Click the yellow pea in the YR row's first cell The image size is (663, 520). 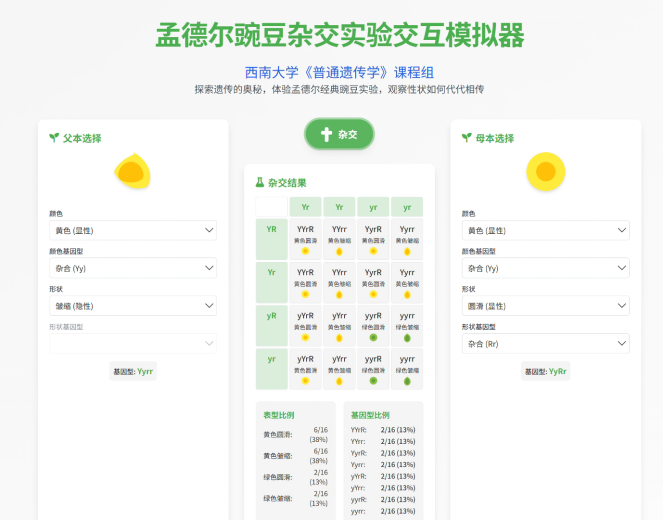point(305,250)
